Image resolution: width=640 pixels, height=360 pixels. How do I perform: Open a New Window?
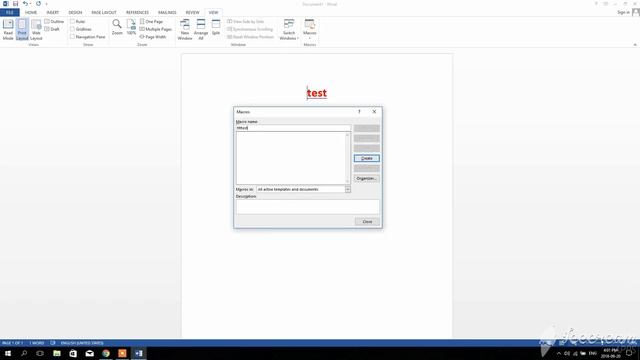[184, 30]
